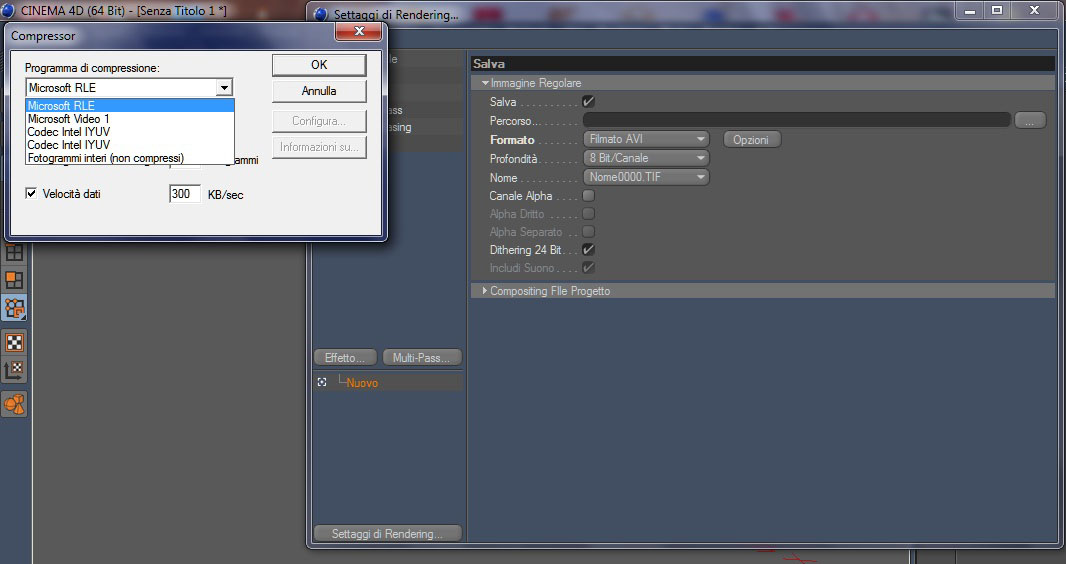Click the target icon beside Nuovo
Screen dimensions: 1066x564
click(x=322, y=383)
